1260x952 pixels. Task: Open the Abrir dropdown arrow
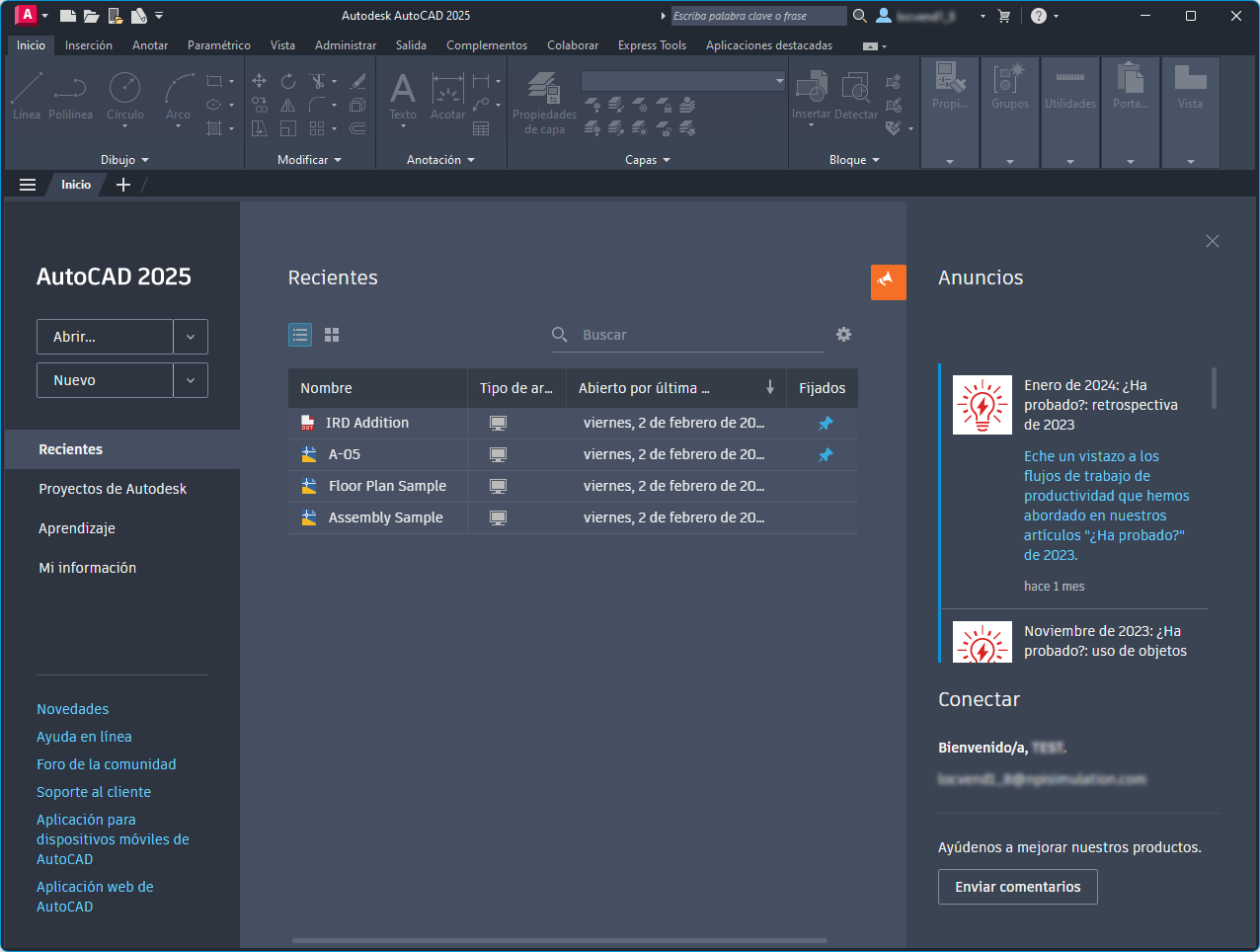click(191, 337)
